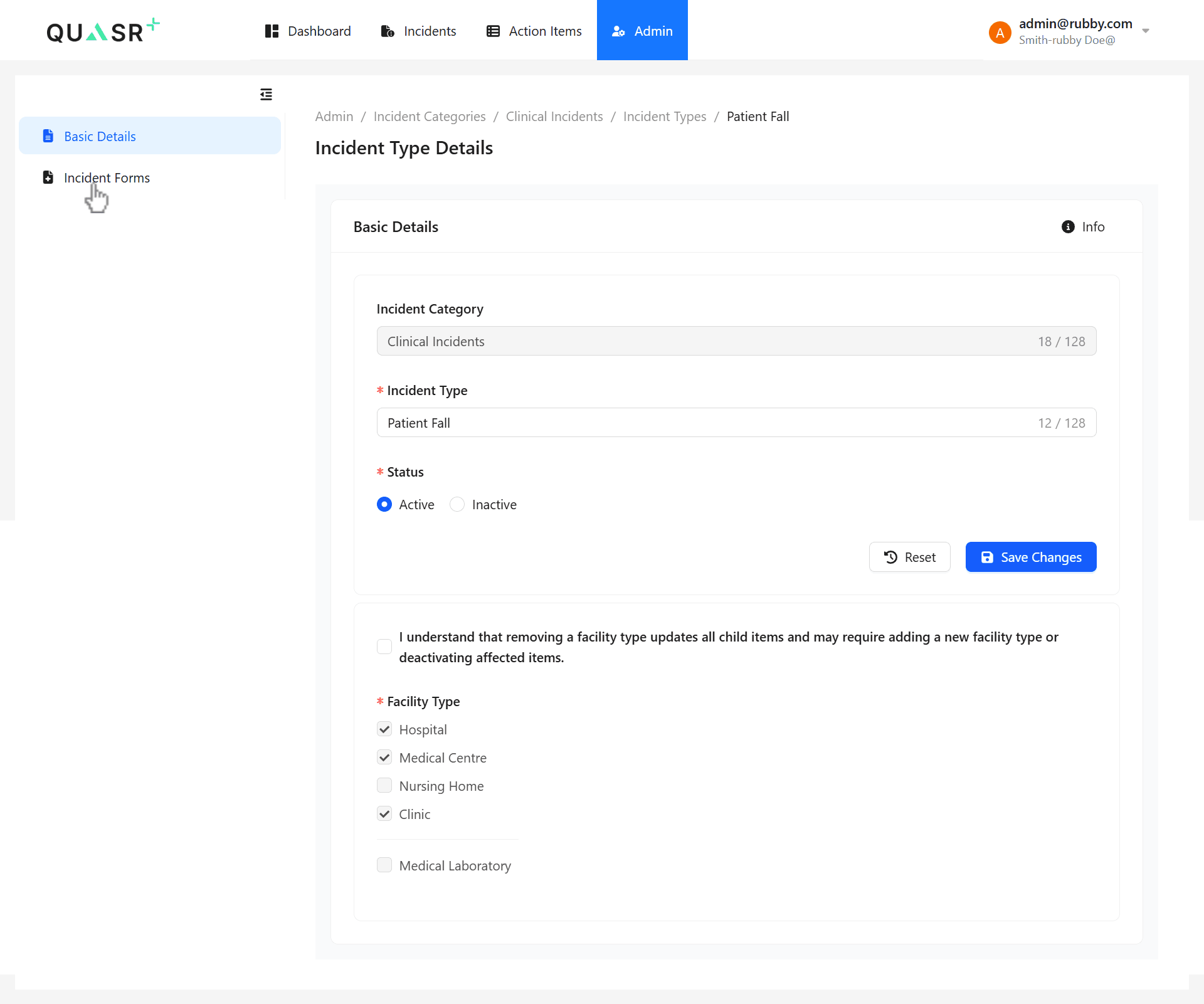Open the Admin navigation tab
The image size is (1204, 1004).
point(642,31)
